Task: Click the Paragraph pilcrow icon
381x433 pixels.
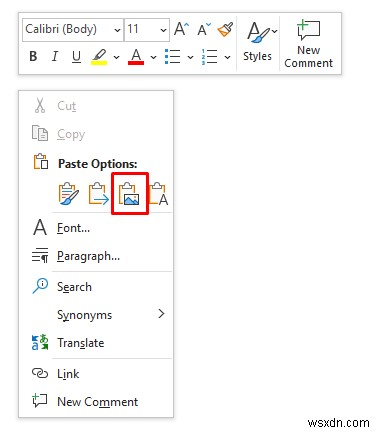Action: click(x=40, y=255)
